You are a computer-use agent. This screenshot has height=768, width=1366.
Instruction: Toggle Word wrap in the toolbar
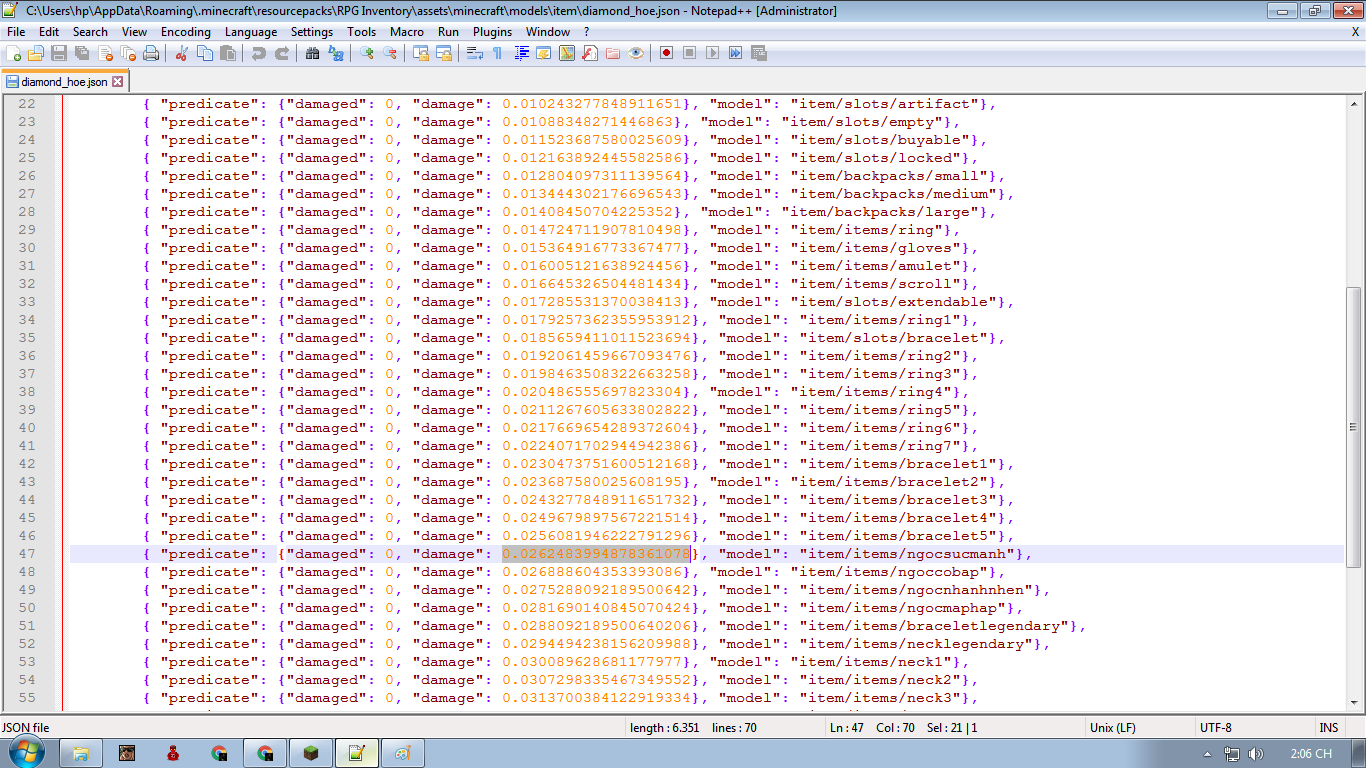point(475,53)
